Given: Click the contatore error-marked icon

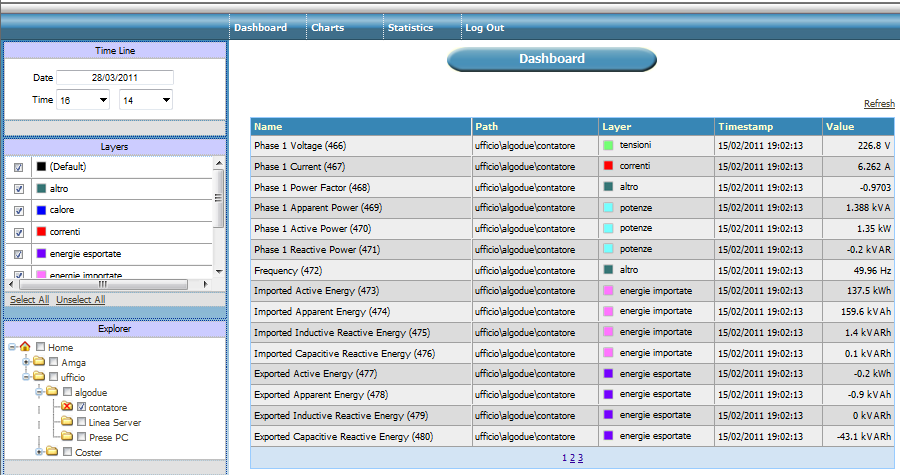Looking at the screenshot, I should 67,407.
